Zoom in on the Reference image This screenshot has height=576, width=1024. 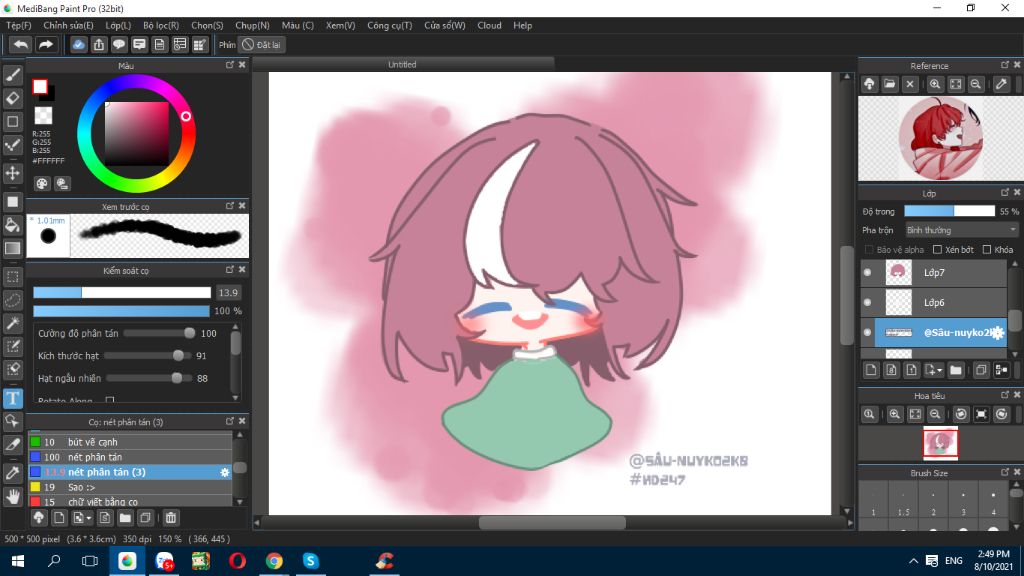pyautogui.click(x=935, y=84)
